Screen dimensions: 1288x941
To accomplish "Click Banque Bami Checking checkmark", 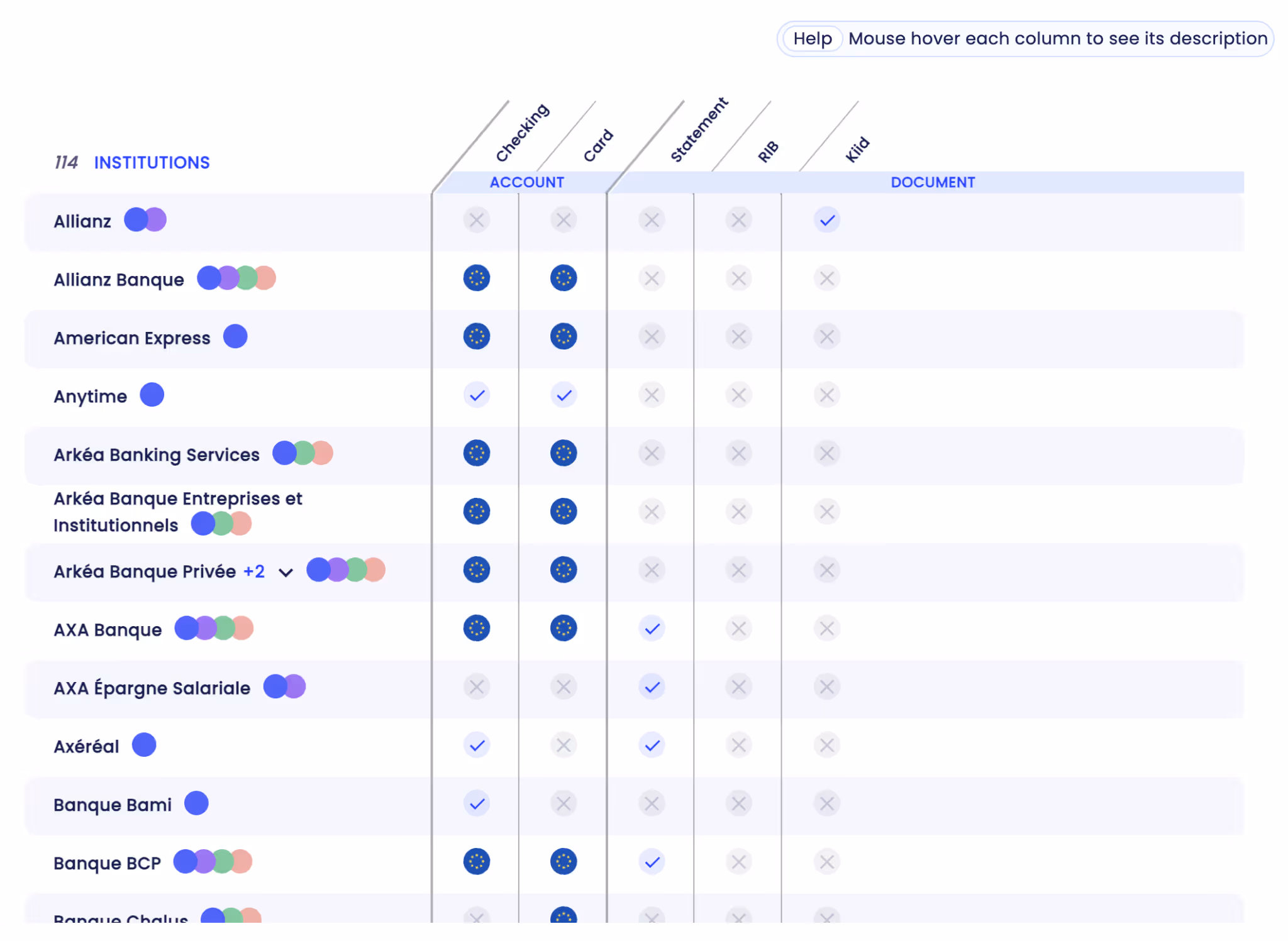I will tap(476, 803).
